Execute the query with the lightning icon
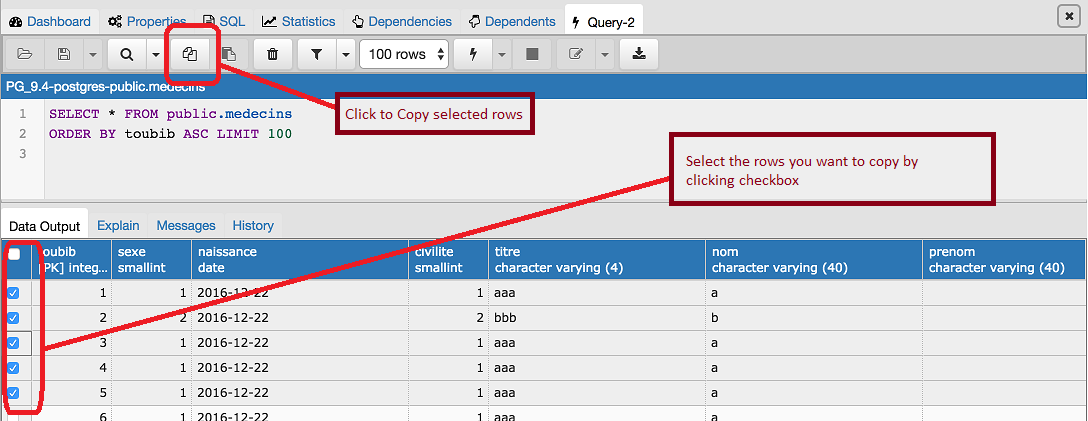The height and width of the screenshot is (421, 1088). (472, 54)
